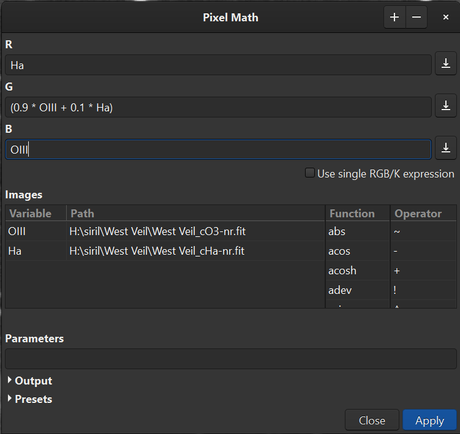Screen dimensions: 460x434
Task: Click the Apply button
Action: coord(430,420)
